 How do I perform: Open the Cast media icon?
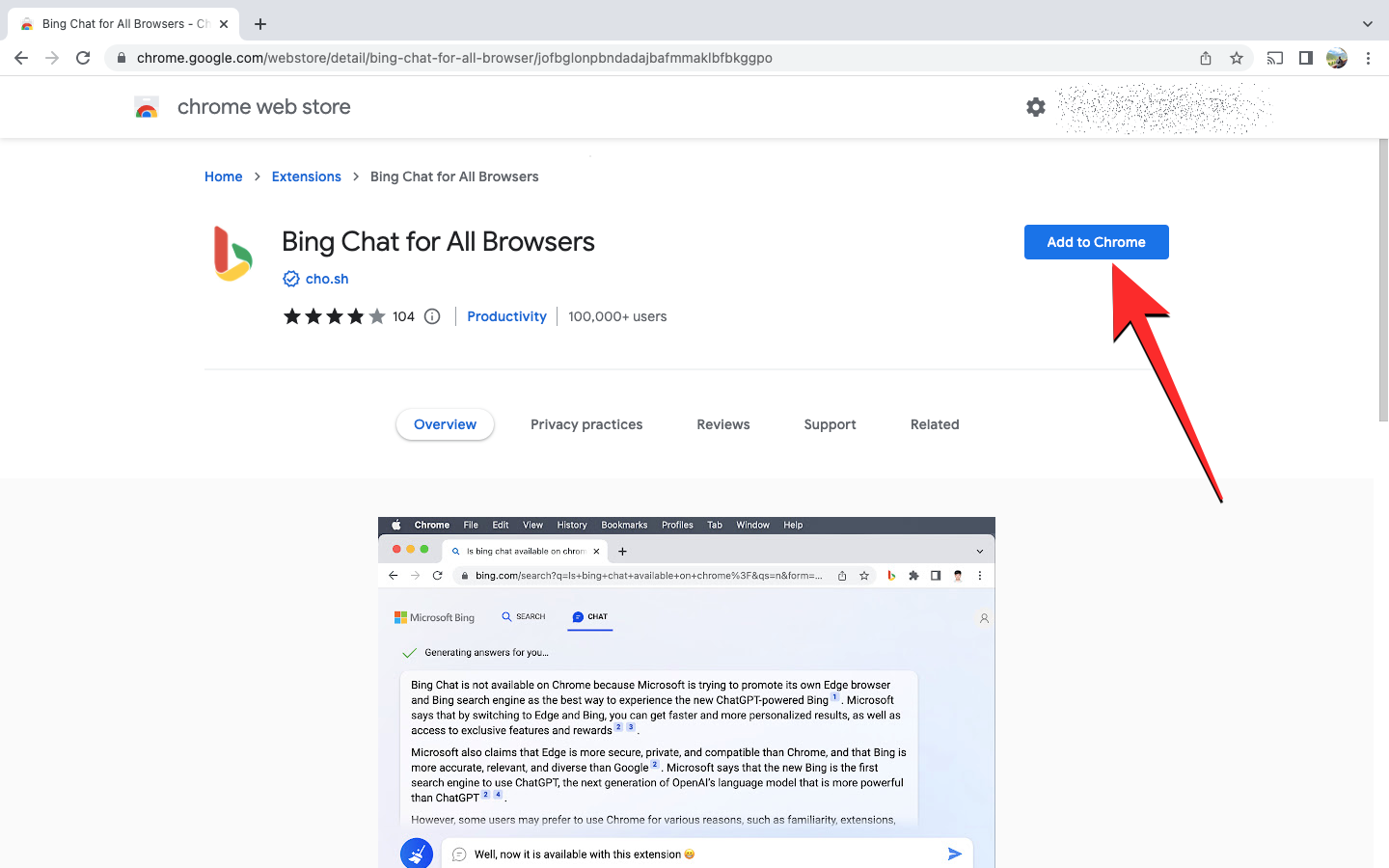click(1275, 58)
